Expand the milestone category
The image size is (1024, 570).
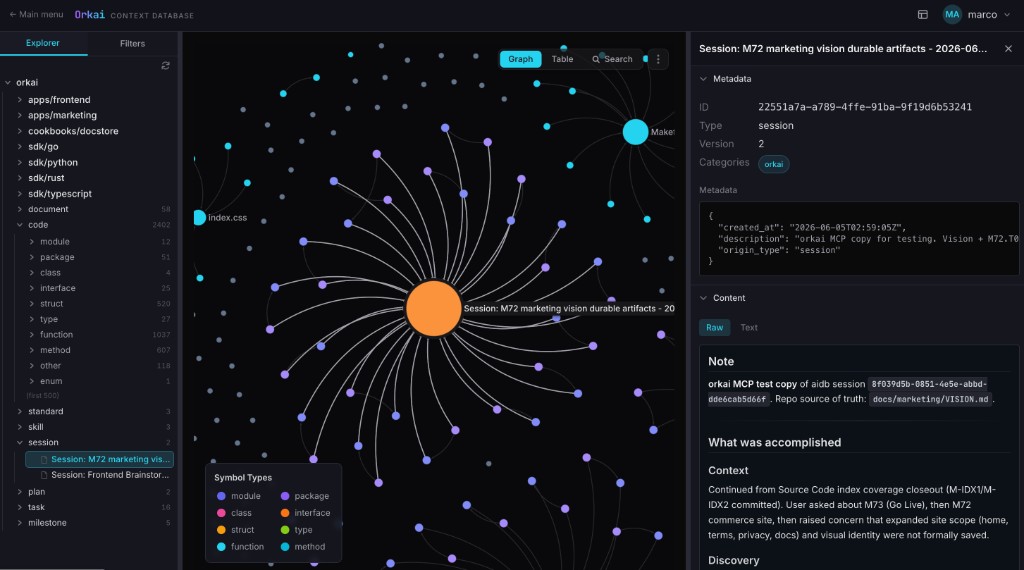pyautogui.click(x=20, y=523)
